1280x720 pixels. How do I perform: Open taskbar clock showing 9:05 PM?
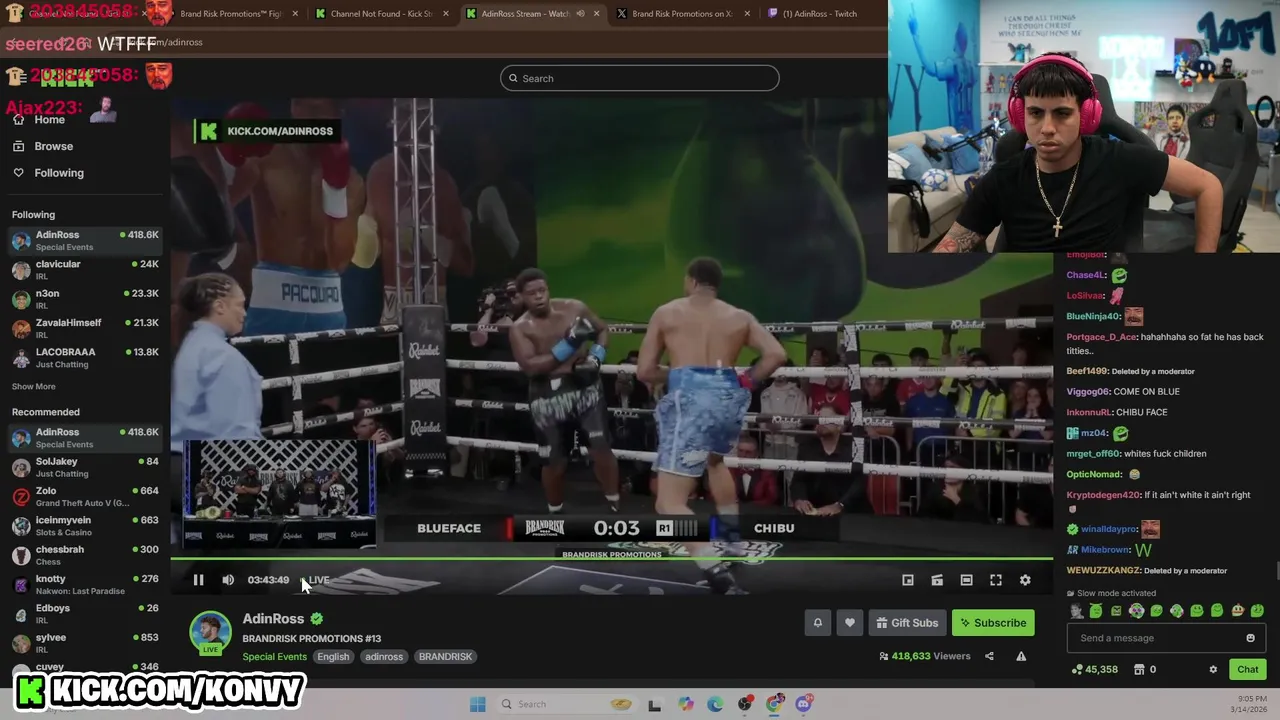click(x=1250, y=704)
